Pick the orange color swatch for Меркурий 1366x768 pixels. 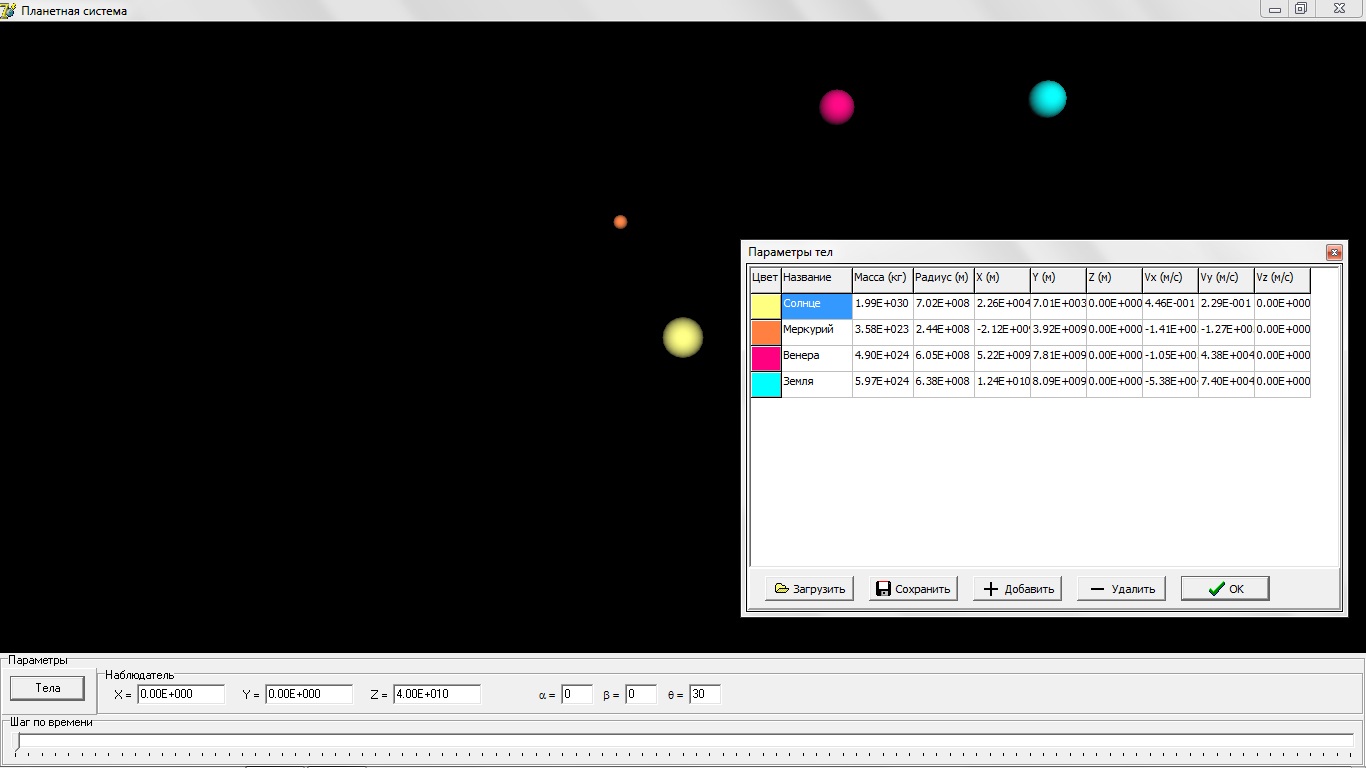[x=766, y=332]
